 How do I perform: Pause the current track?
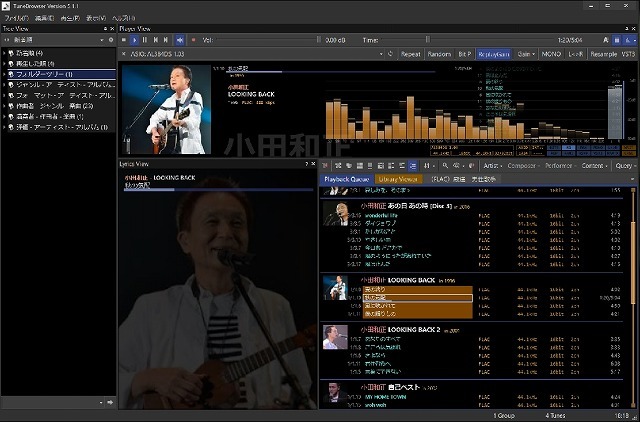point(145,40)
